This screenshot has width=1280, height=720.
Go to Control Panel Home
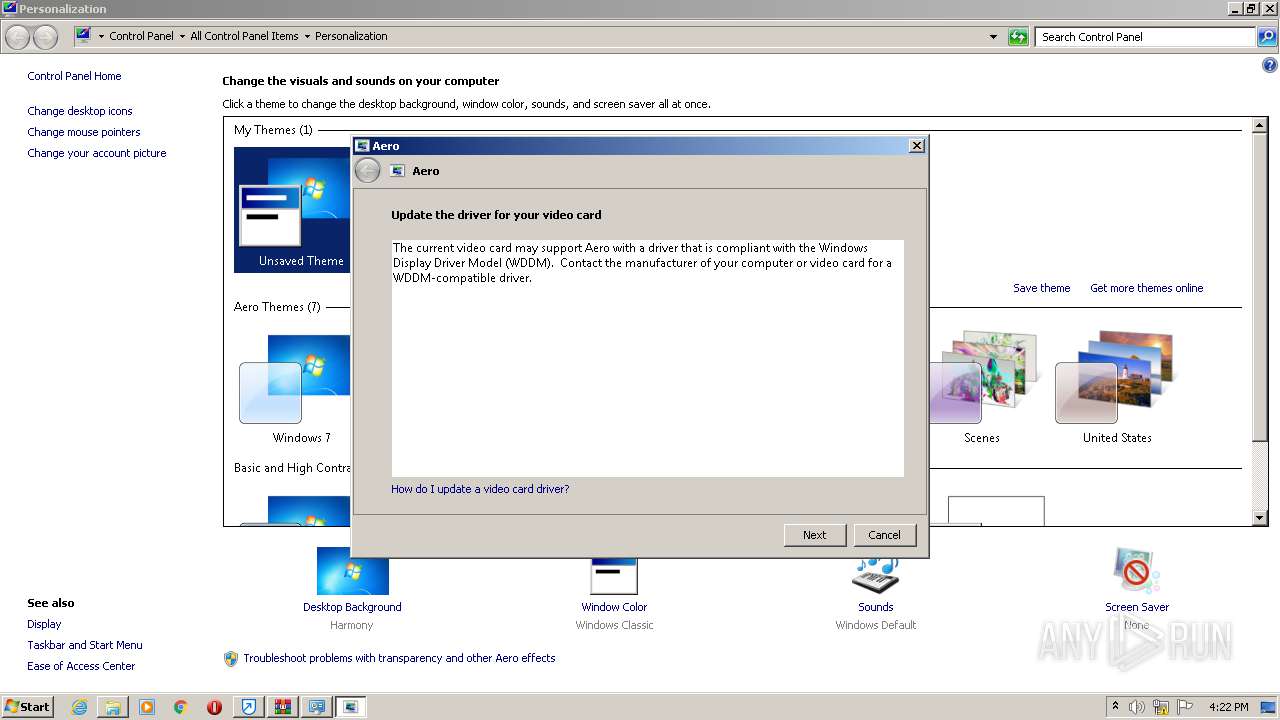74,76
